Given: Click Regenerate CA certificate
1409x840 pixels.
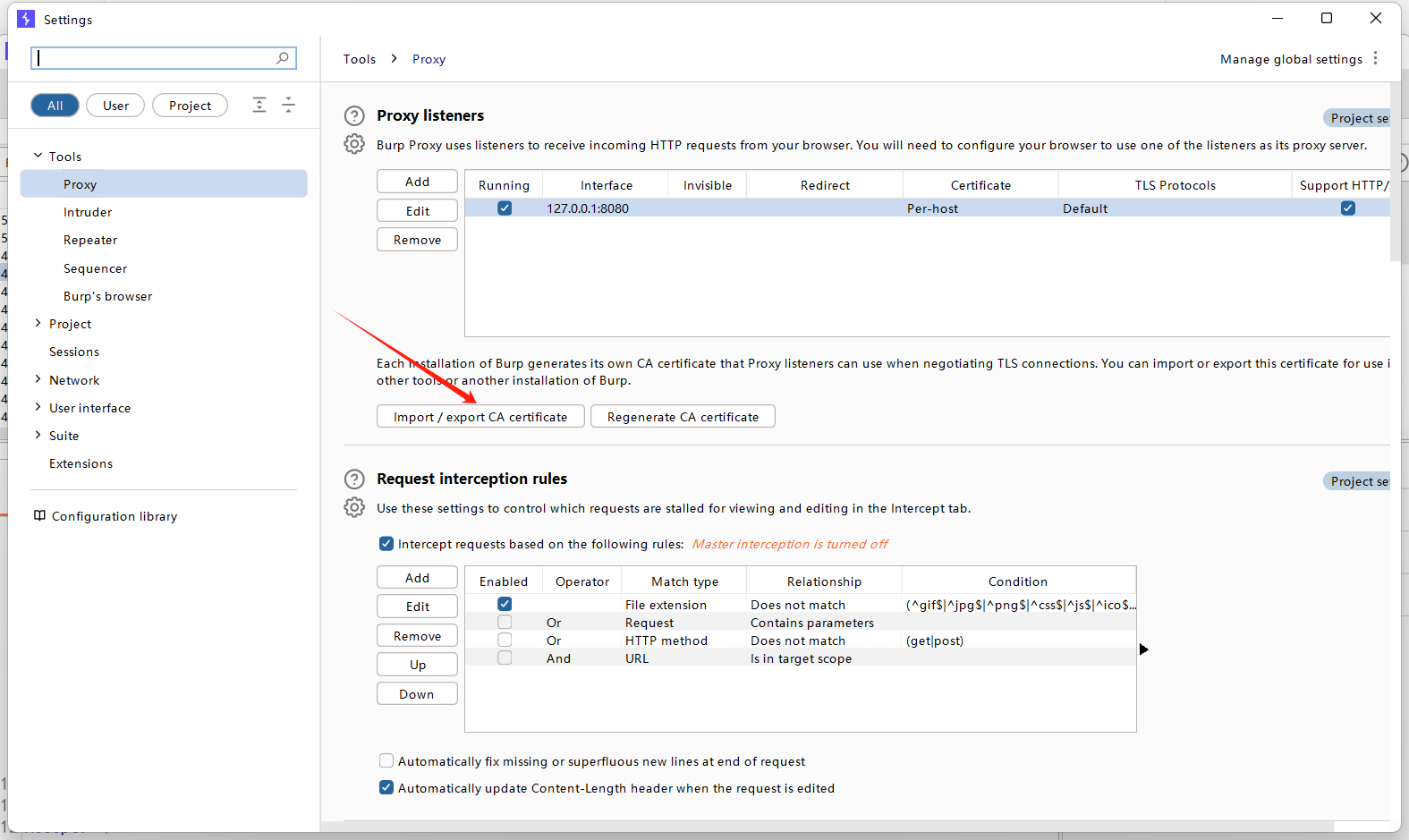Looking at the screenshot, I should (683, 417).
